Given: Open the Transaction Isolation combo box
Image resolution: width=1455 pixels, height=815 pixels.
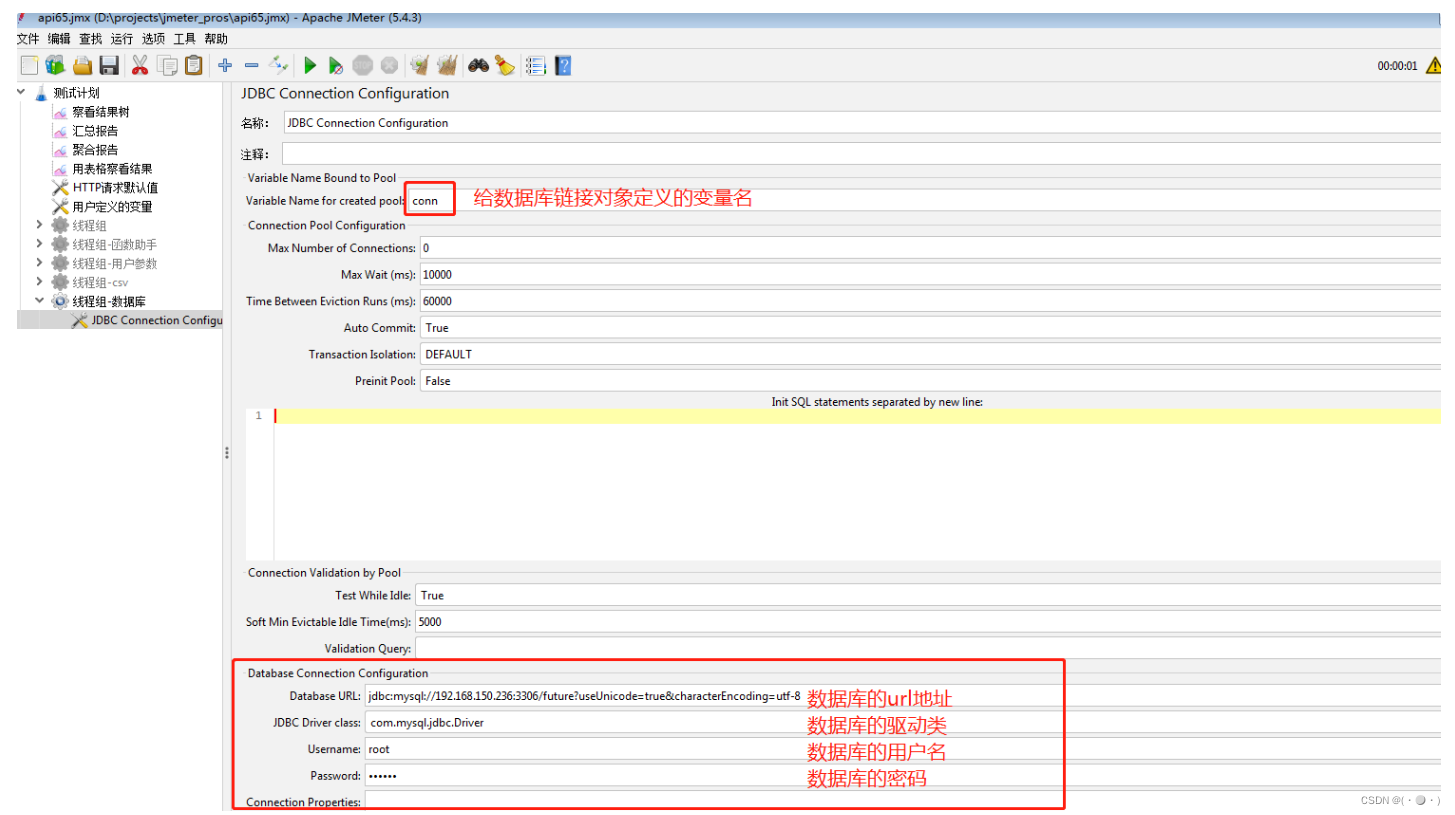Looking at the screenshot, I should tap(930, 354).
